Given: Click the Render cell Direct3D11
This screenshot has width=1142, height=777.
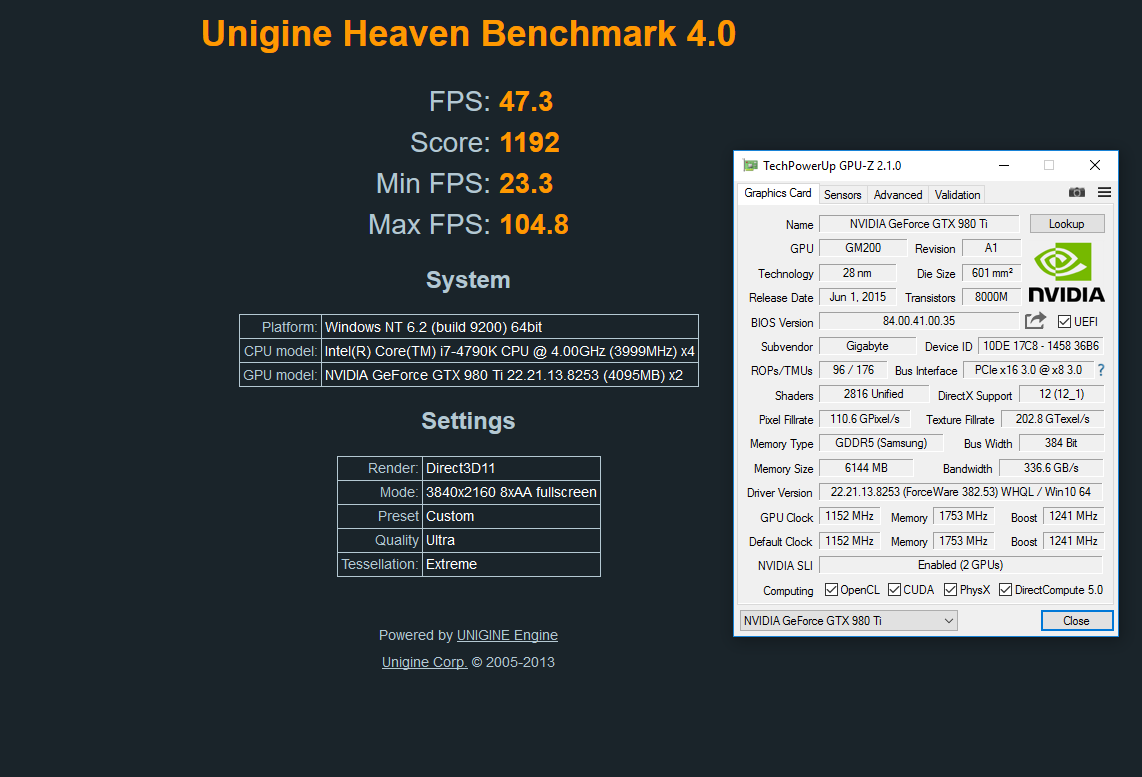Looking at the screenshot, I should coord(511,468).
